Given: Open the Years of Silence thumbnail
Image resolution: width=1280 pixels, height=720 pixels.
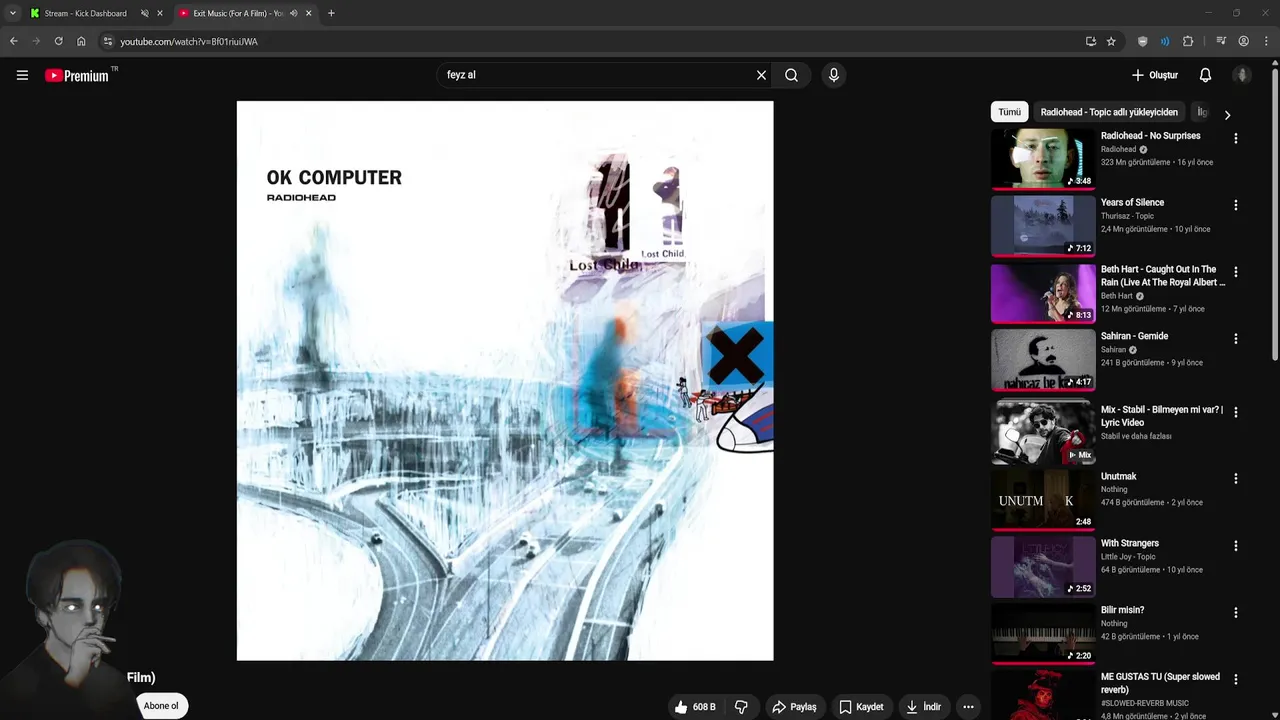Looking at the screenshot, I should [x=1043, y=226].
